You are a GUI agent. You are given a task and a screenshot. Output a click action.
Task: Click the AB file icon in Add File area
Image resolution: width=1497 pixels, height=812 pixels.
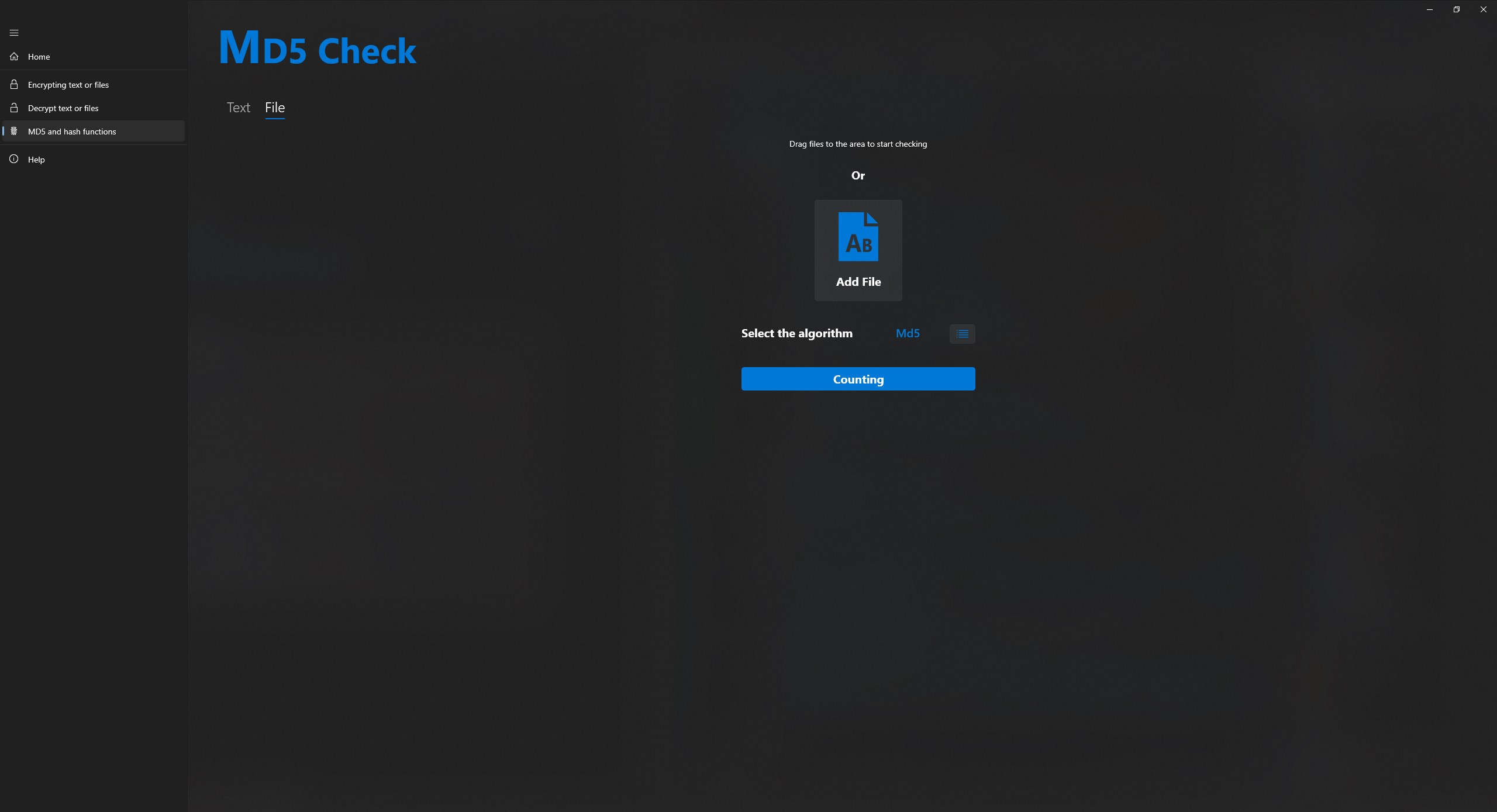coord(857,237)
